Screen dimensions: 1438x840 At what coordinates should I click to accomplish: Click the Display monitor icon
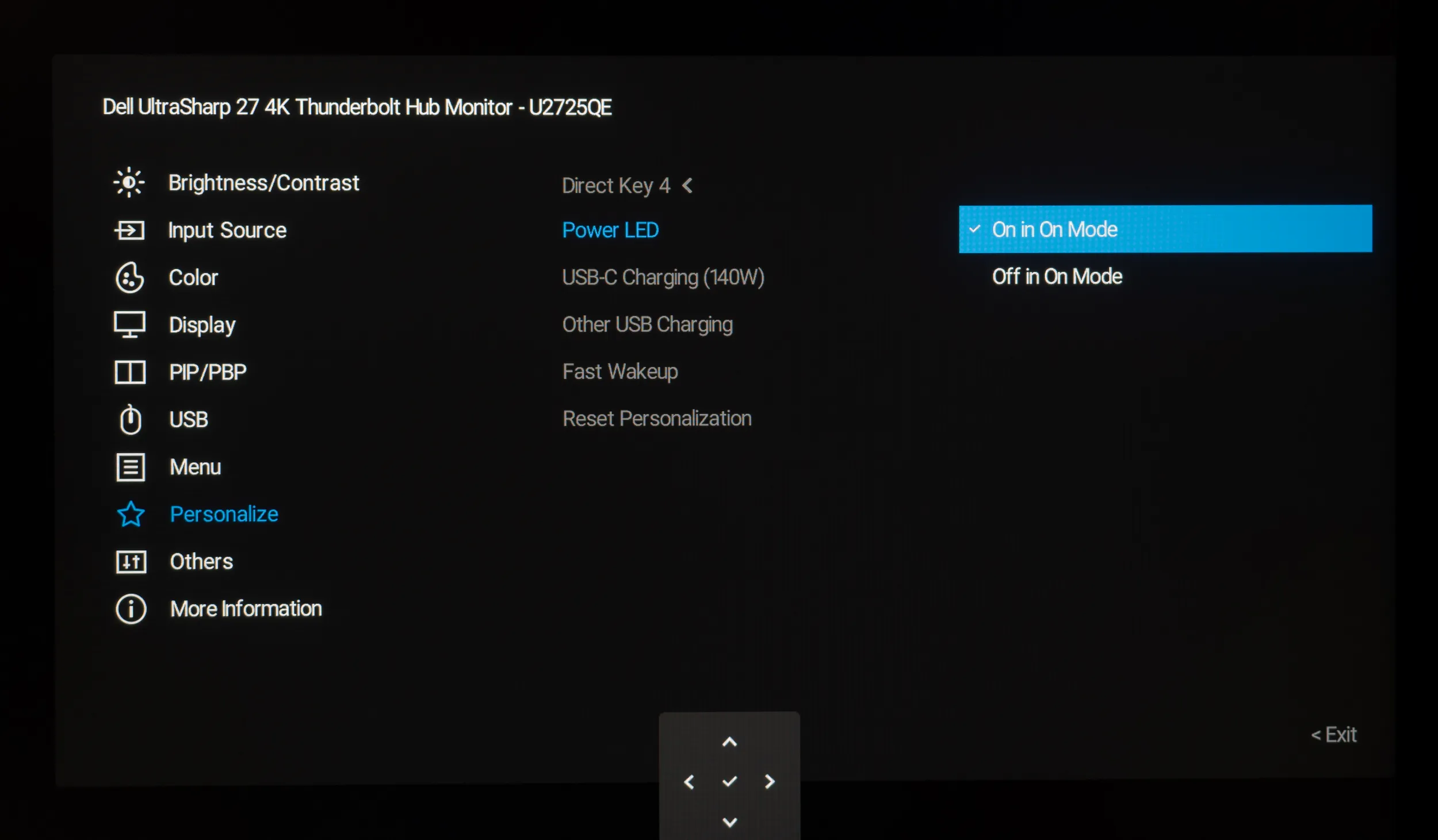[x=129, y=325]
